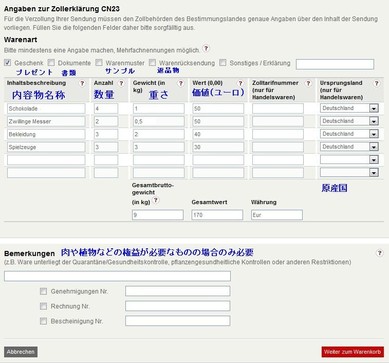
Task: Enable the Genehmigungen Nr. checkbox
Action: pyautogui.click(x=43, y=291)
